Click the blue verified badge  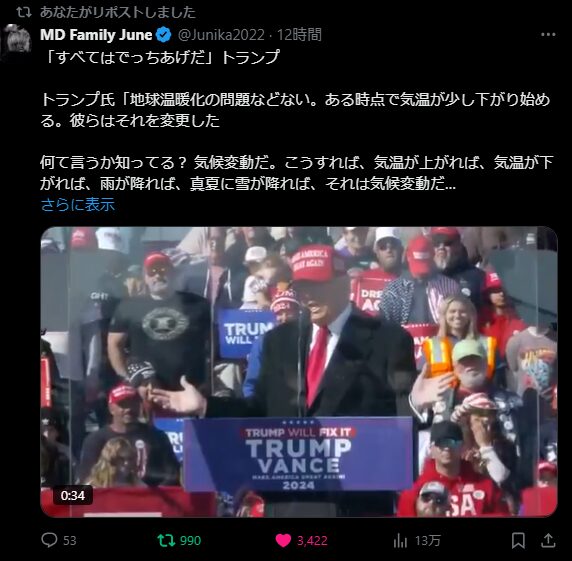coord(164,35)
